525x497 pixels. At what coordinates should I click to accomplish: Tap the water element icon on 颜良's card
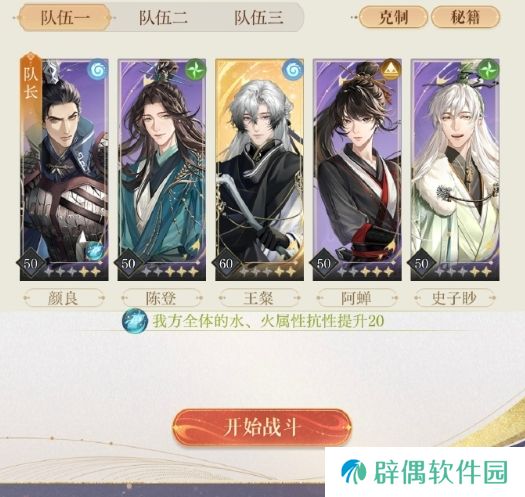point(97,70)
